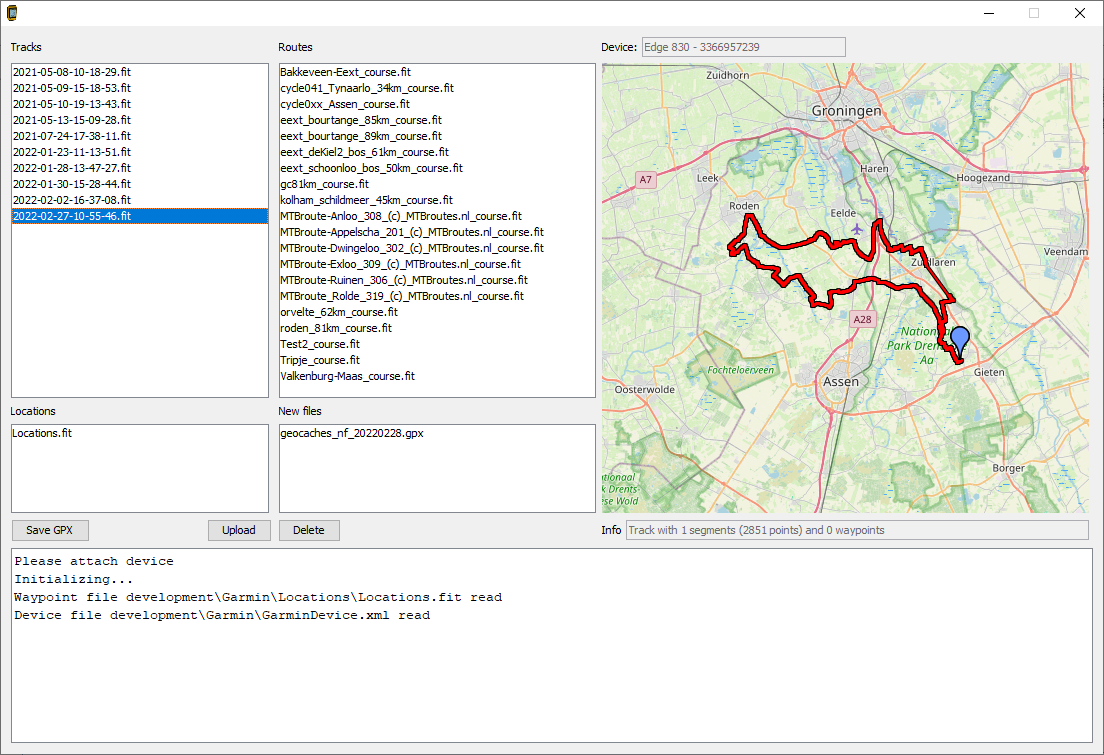Choose roden_81km_course.fit in Routes list
This screenshot has width=1104, height=755.
point(336,328)
